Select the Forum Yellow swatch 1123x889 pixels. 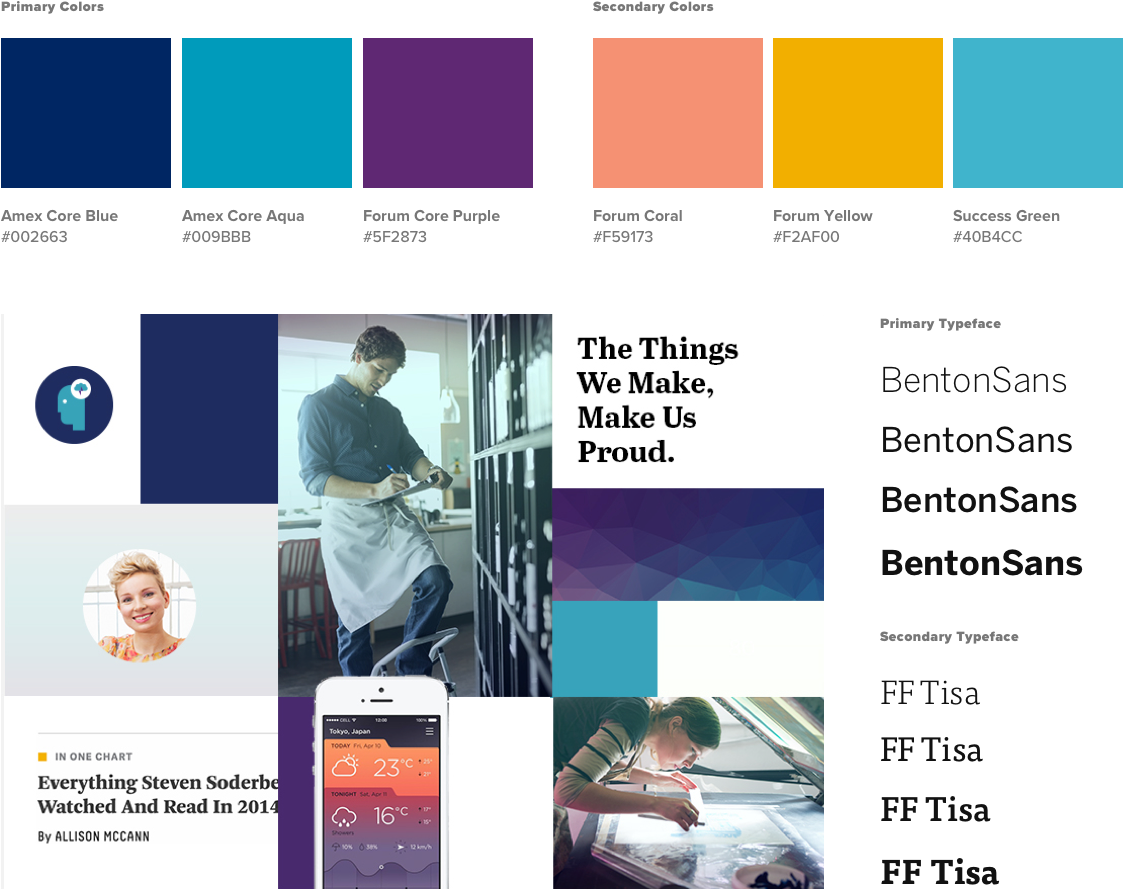point(857,113)
